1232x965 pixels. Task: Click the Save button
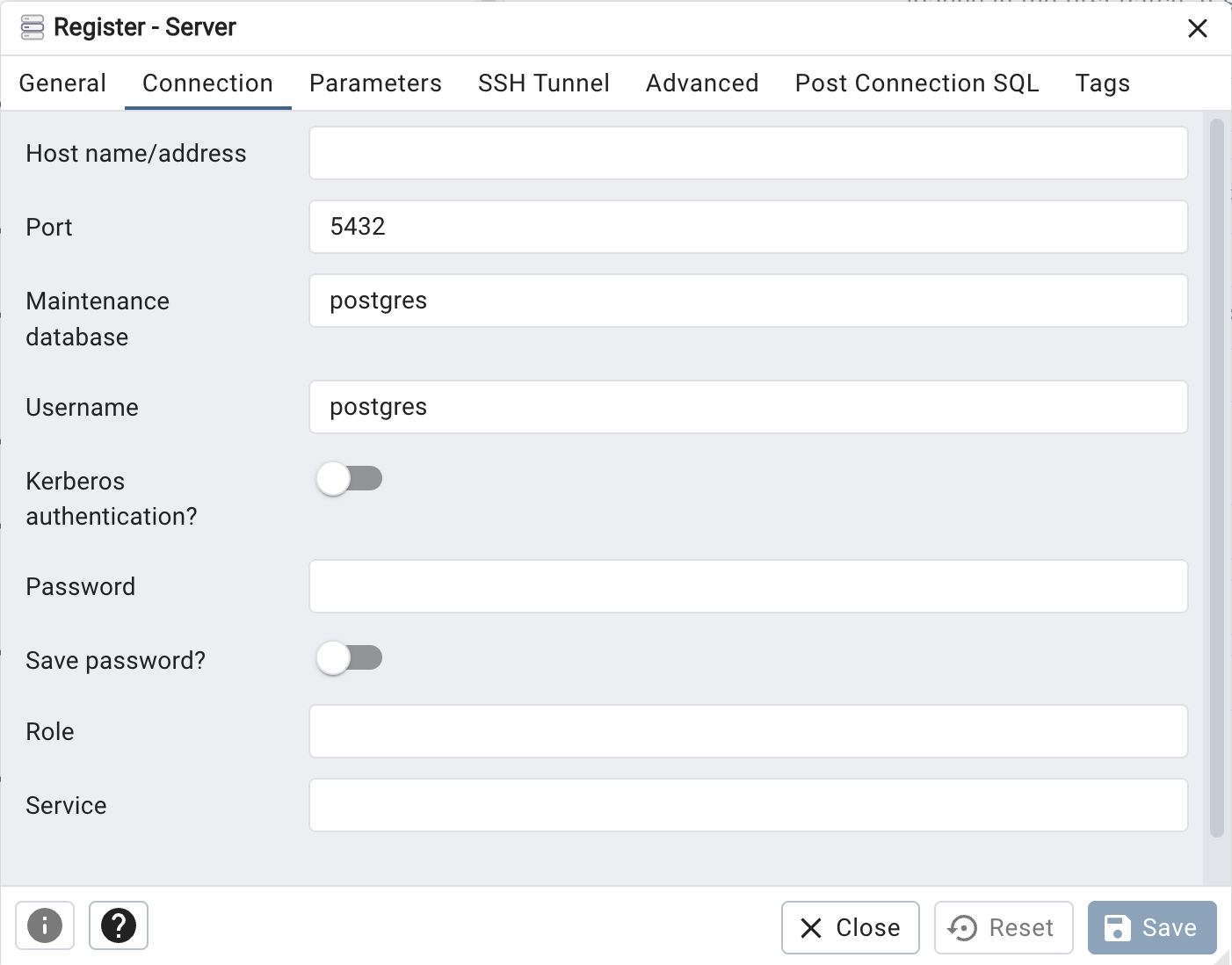tap(1151, 927)
